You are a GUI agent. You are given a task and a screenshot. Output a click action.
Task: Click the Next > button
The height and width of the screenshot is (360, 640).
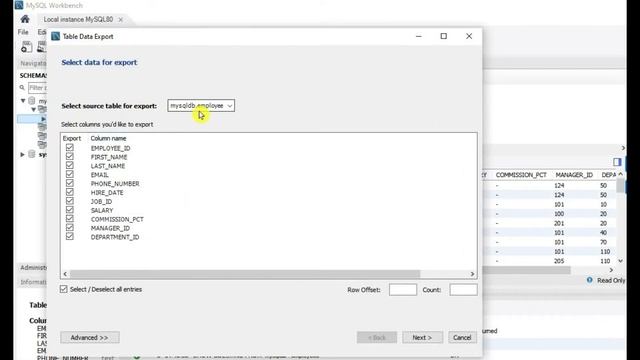coord(422,338)
